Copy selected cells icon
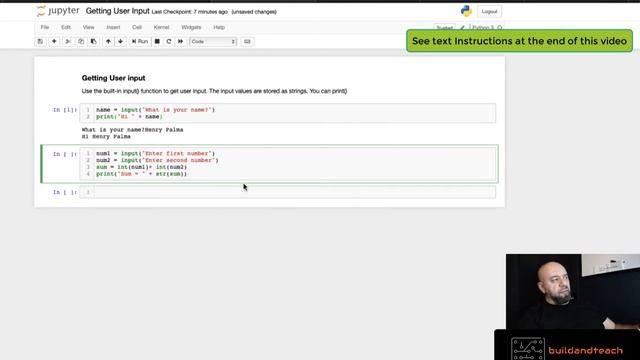The width and height of the screenshot is (640, 360). pos(81,42)
